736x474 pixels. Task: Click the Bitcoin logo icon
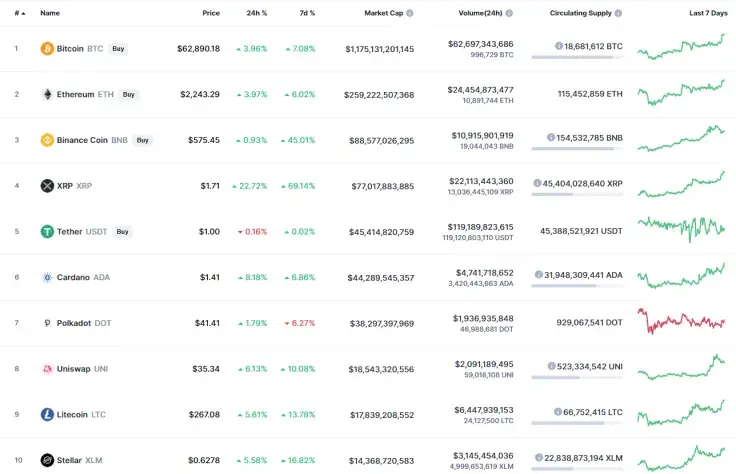[x=47, y=48]
